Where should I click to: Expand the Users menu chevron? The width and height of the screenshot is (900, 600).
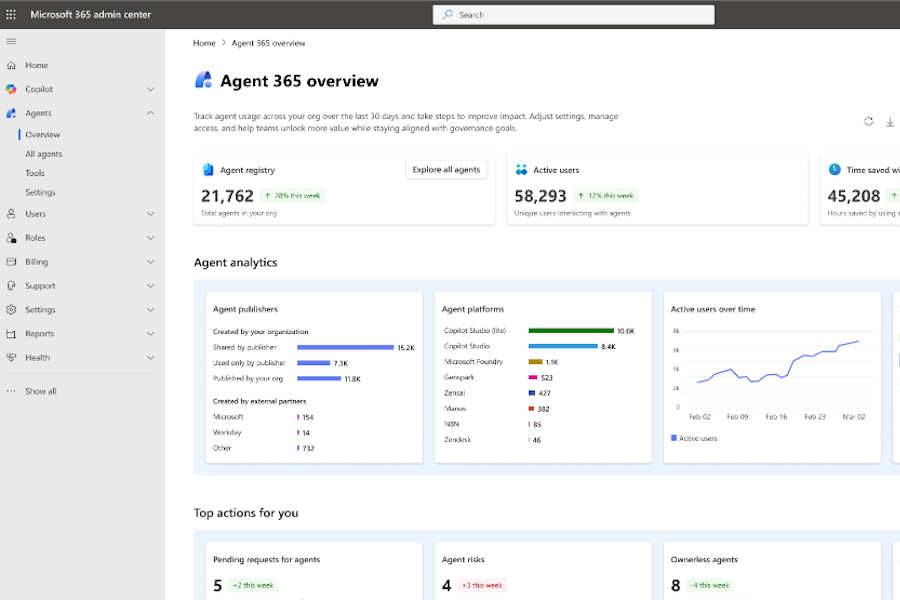[x=150, y=214]
